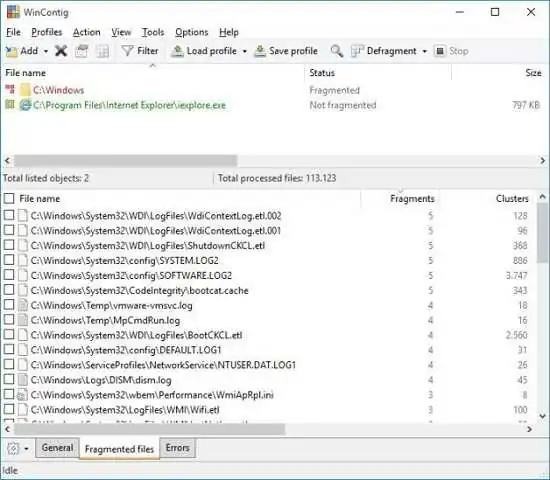Click the Add files icon in toolbar
This screenshot has height=480, width=550.
tap(11, 51)
